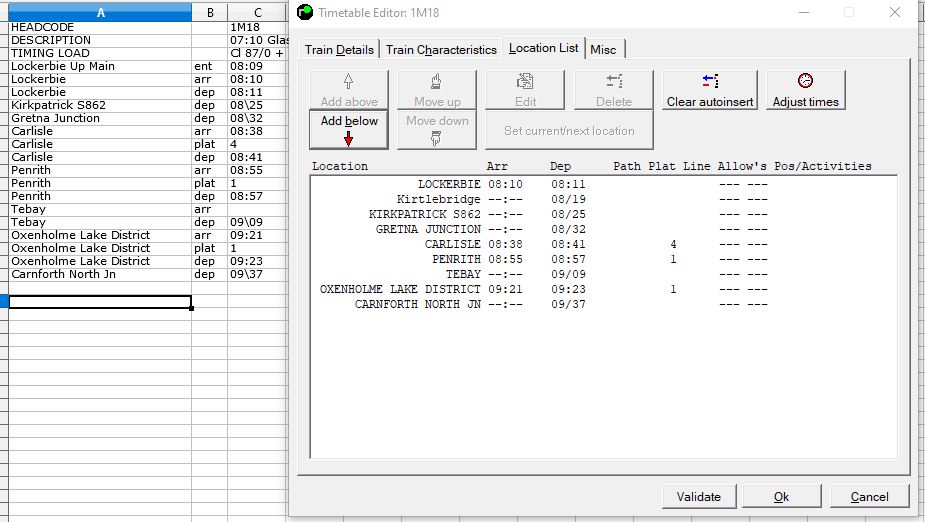Select CARNFORTH NORTH JN row in list

coord(603,304)
